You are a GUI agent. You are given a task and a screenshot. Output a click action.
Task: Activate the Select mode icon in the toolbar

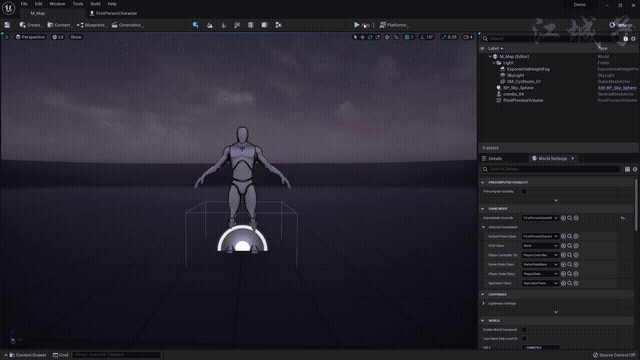click(196, 25)
